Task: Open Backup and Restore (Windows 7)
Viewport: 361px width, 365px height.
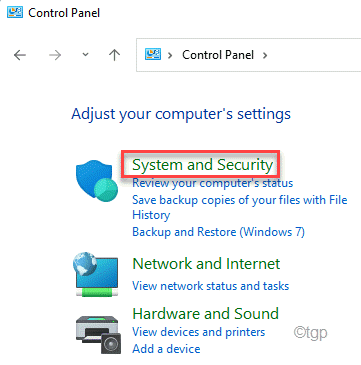Action: tap(218, 231)
